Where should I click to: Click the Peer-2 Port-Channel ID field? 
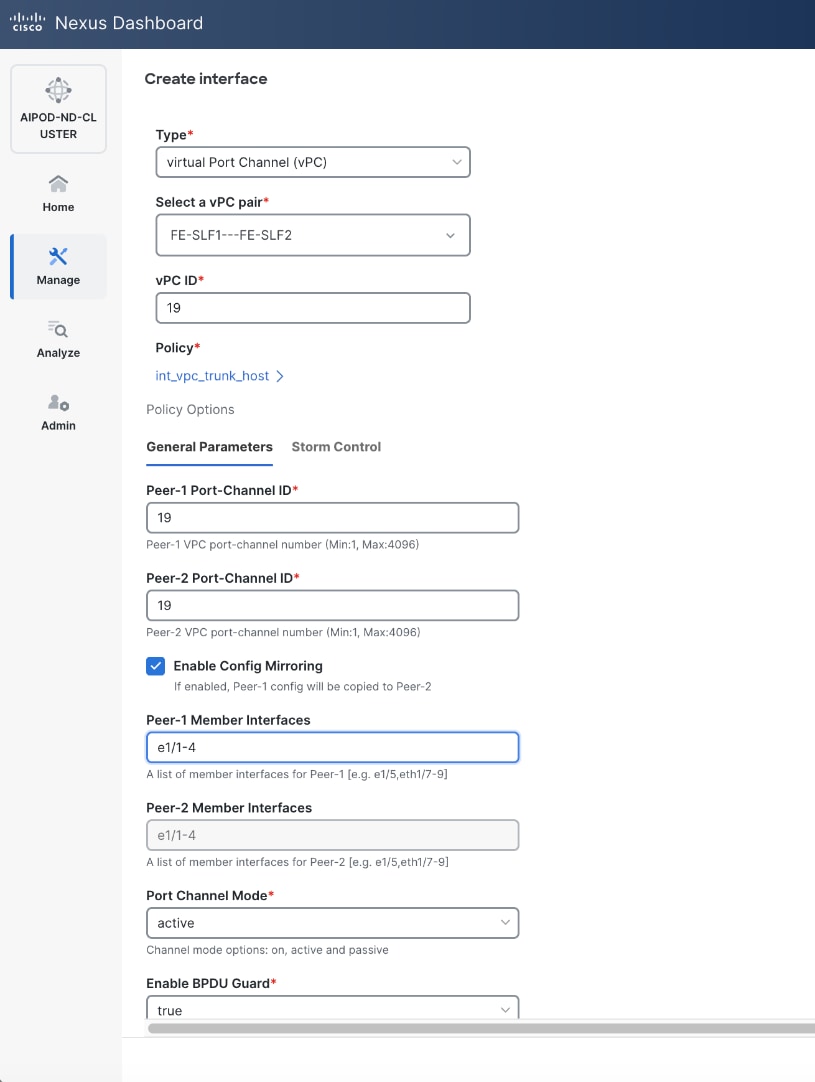332,605
